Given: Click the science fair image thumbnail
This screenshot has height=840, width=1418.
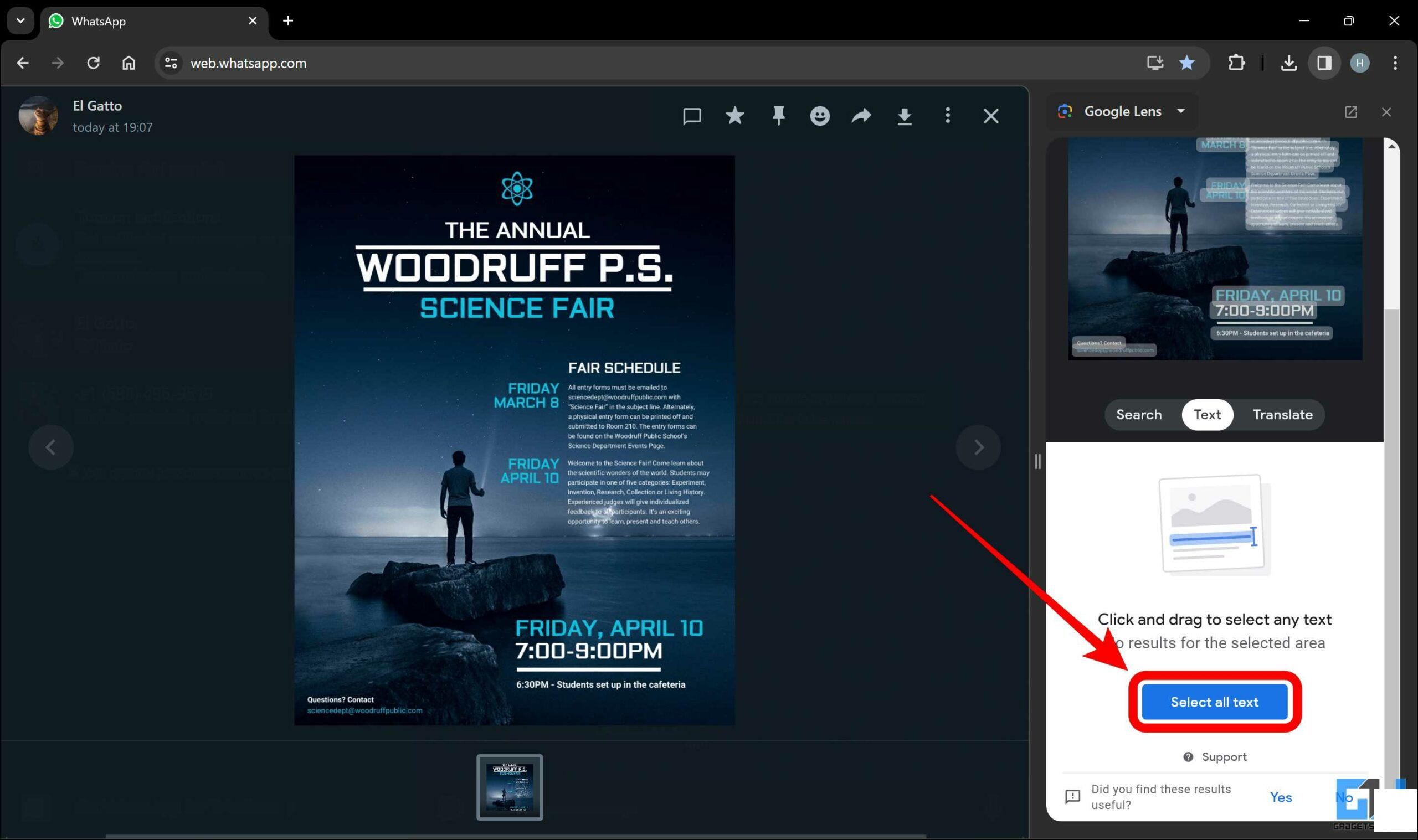Looking at the screenshot, I should 510,787.
